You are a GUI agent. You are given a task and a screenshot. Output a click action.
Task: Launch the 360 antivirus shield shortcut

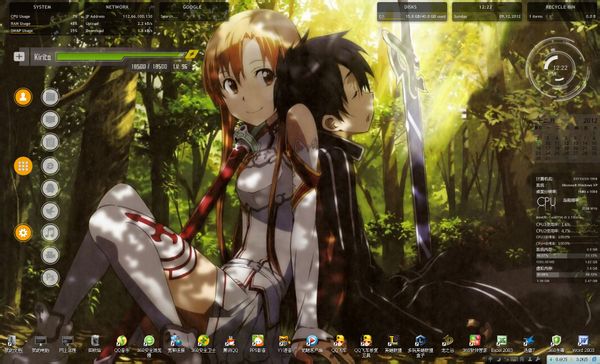[x=556, y=344]
